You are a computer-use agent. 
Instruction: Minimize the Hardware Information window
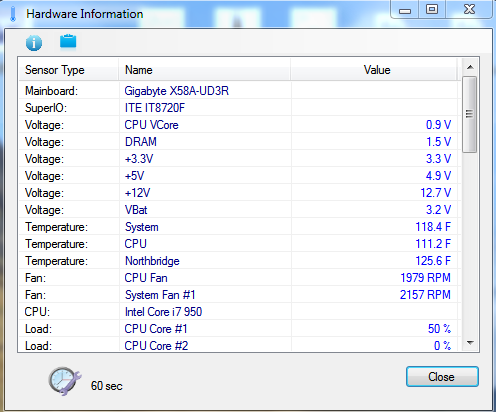[x=405, y=10]
